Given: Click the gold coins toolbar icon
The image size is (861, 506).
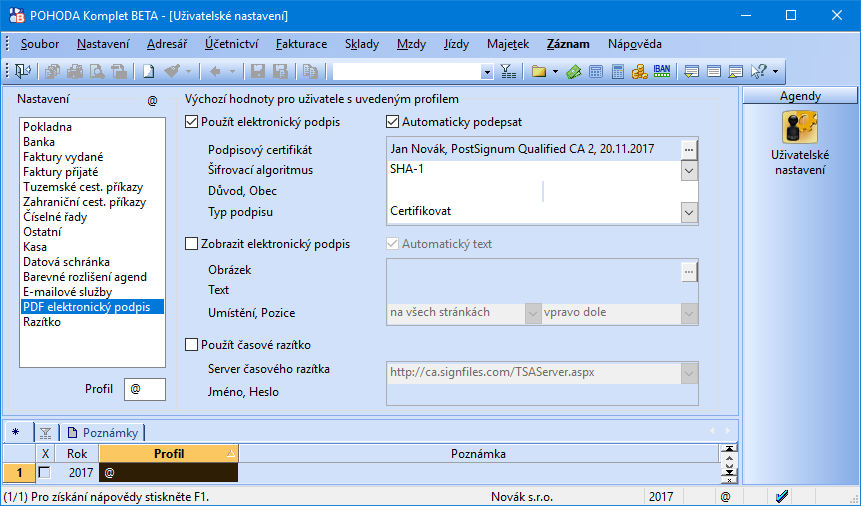Looking at the screenshot, I should (x=640, y=71).
